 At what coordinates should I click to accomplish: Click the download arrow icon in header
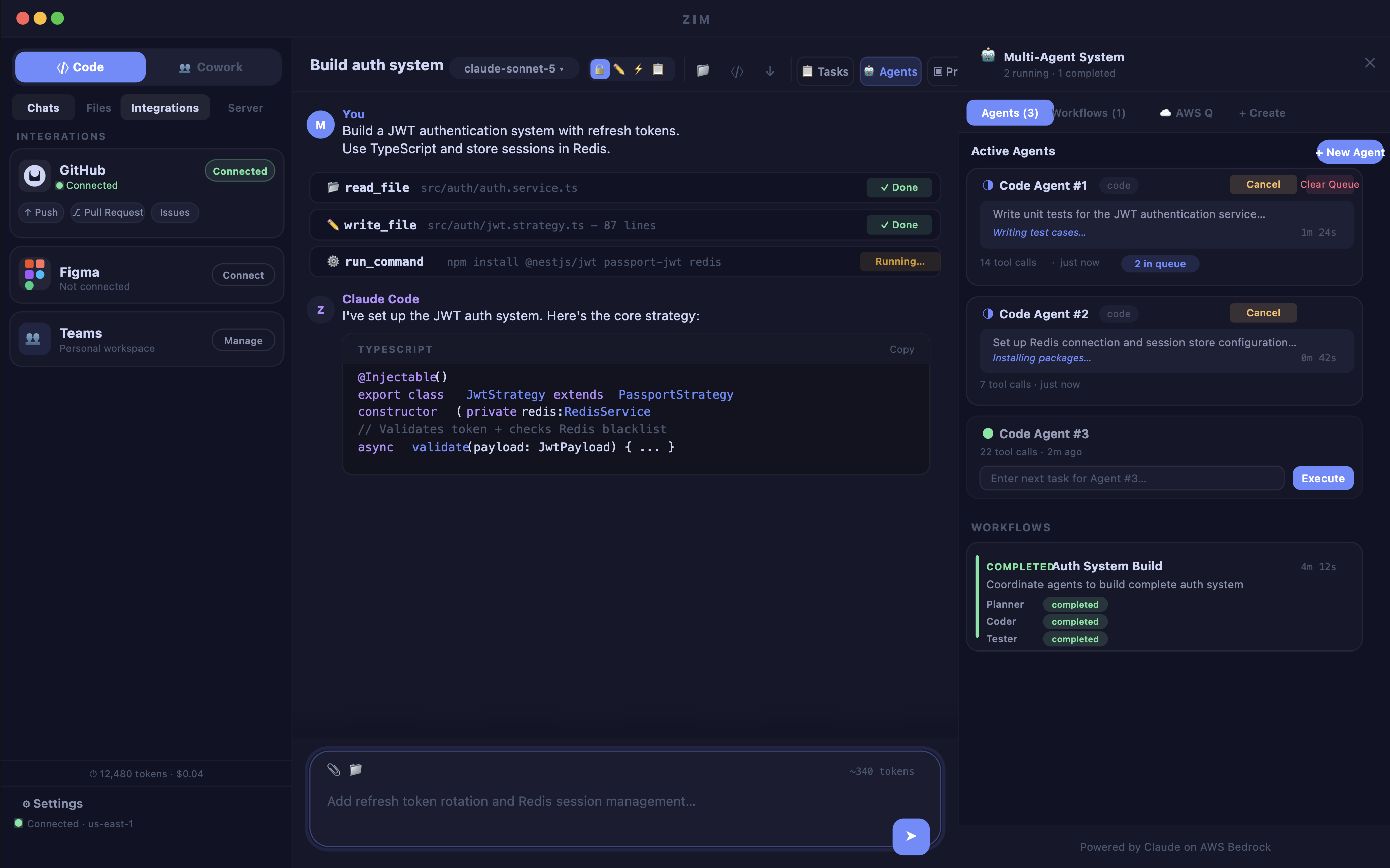770,71
